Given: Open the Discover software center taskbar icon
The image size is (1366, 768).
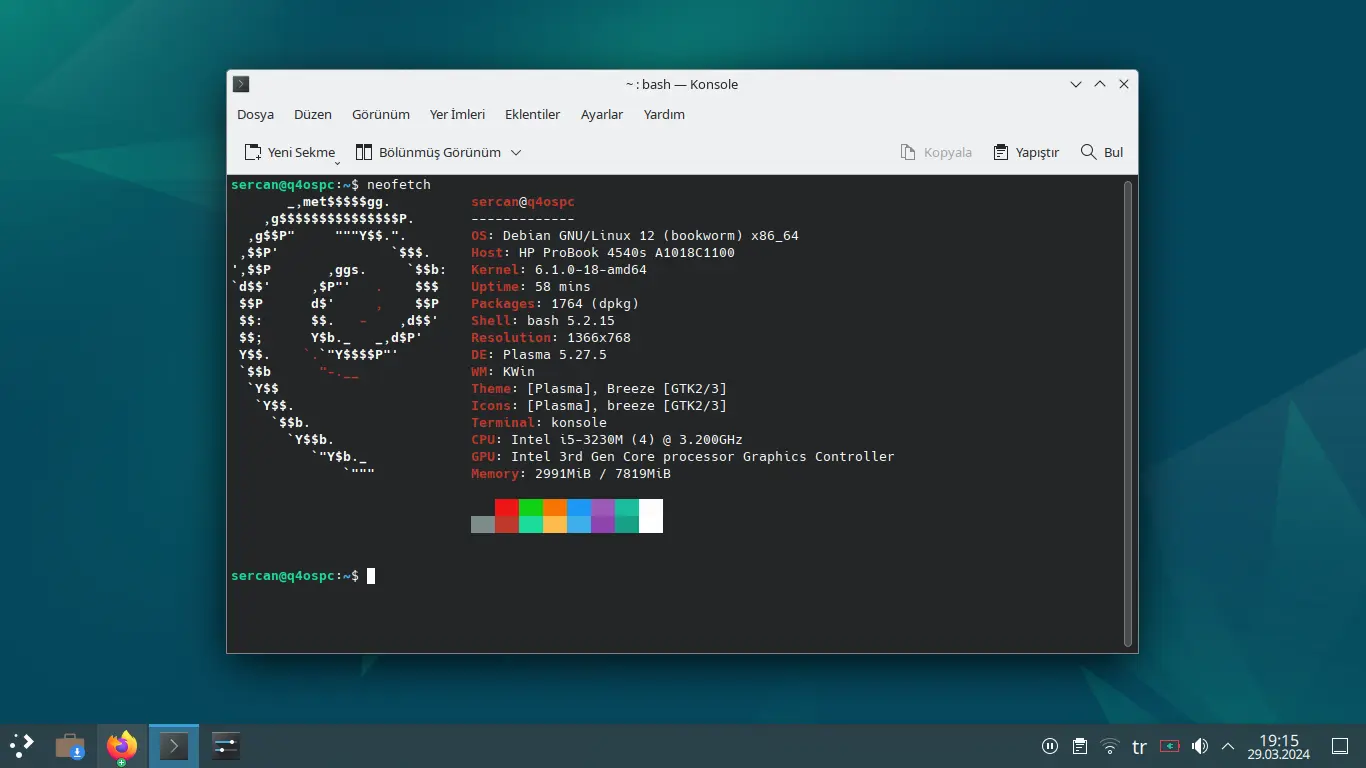Looking at the screenshot, I should [x=70, y=746].
